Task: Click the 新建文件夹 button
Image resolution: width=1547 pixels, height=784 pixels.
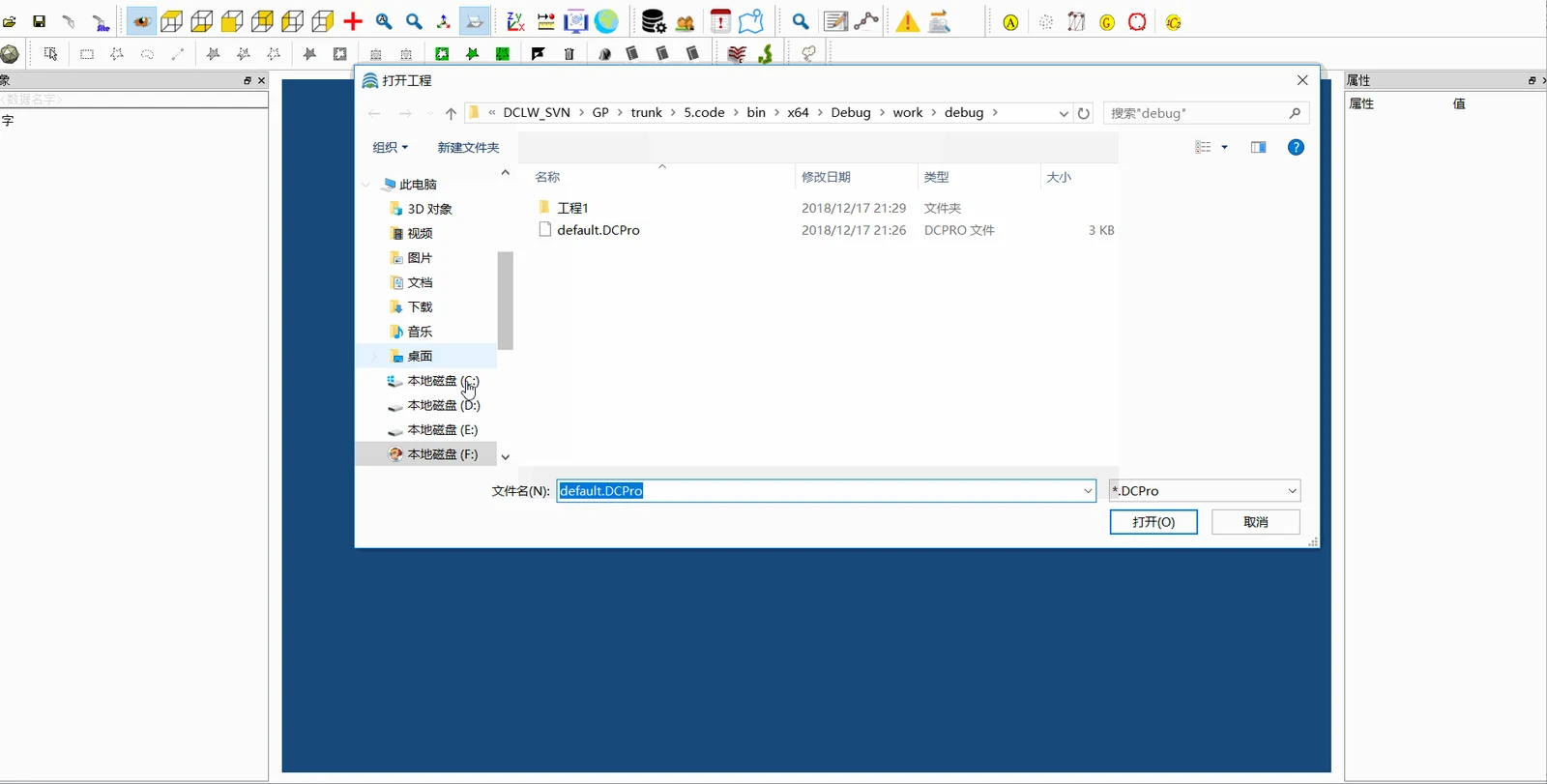Action: click(x=468, y=147)
